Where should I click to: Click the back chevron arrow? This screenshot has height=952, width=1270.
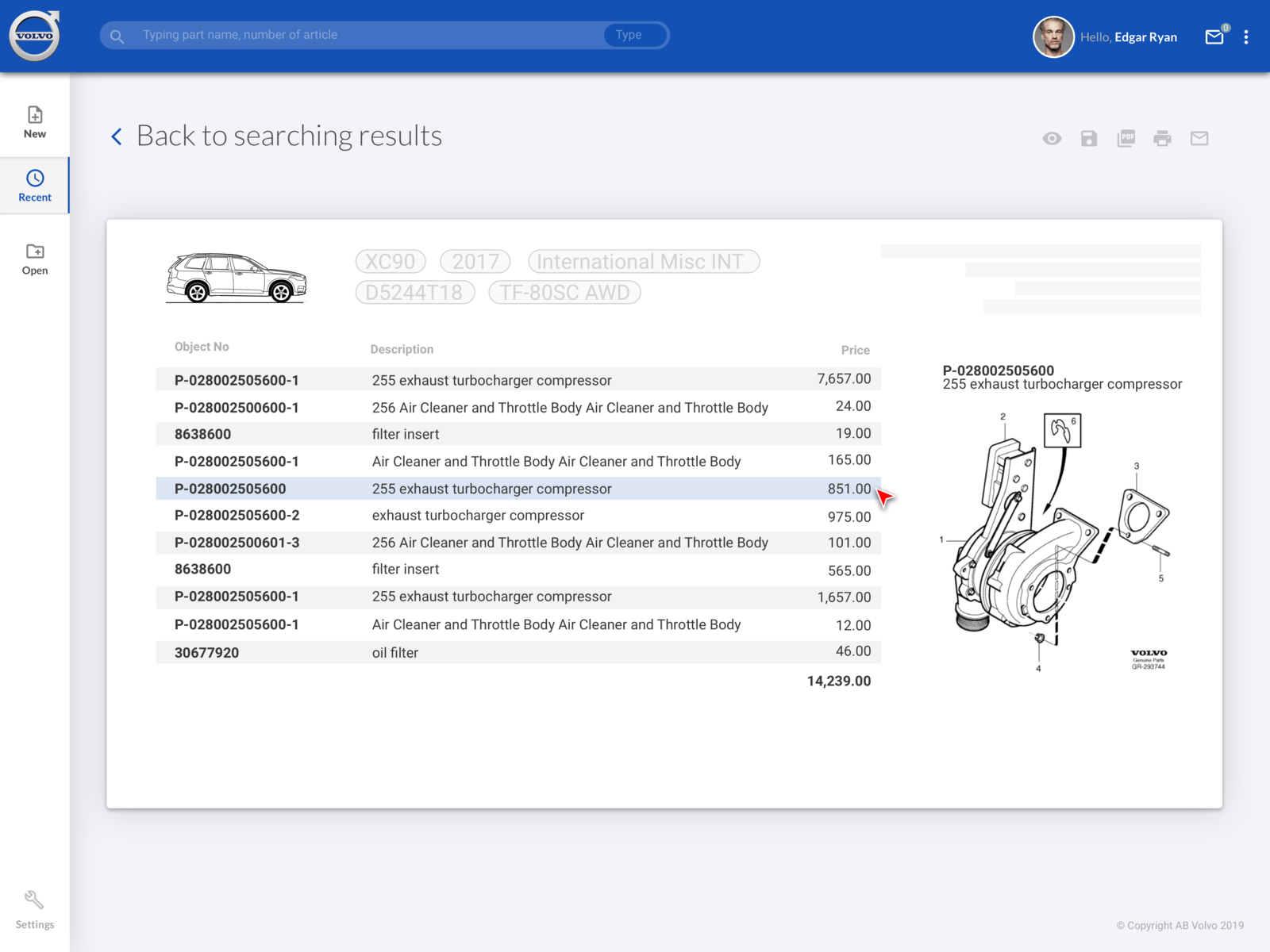tap(117, 136)
